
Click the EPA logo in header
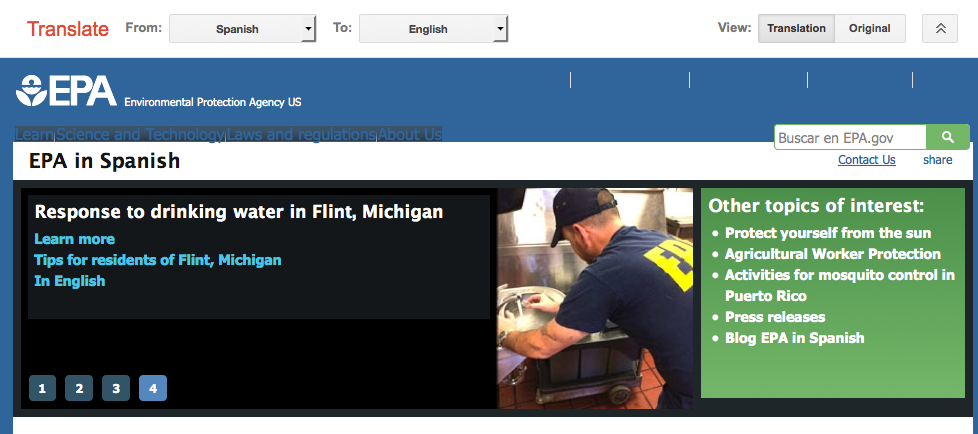pyautogui.click(x=66, y=90)
